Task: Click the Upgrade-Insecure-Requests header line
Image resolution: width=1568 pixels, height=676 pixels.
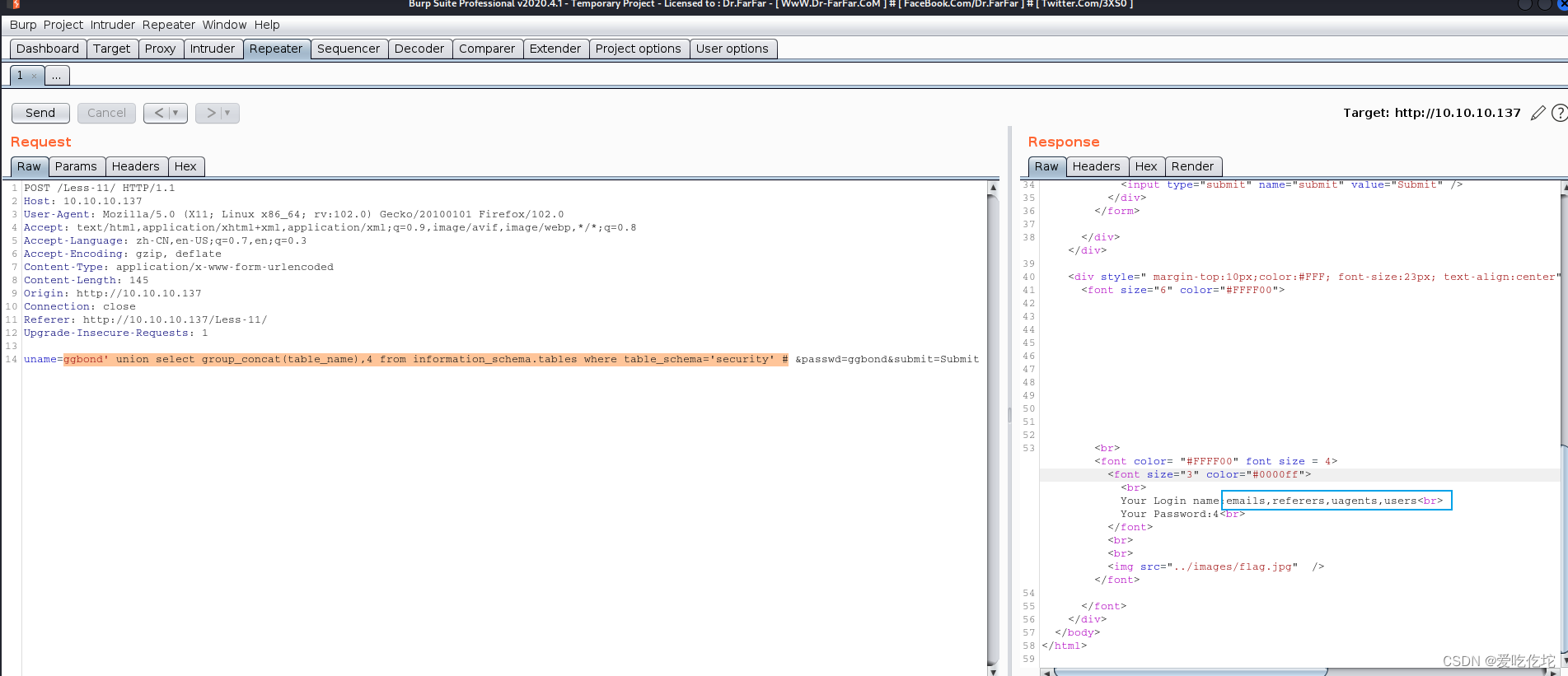Action: [x=115, y=333]
